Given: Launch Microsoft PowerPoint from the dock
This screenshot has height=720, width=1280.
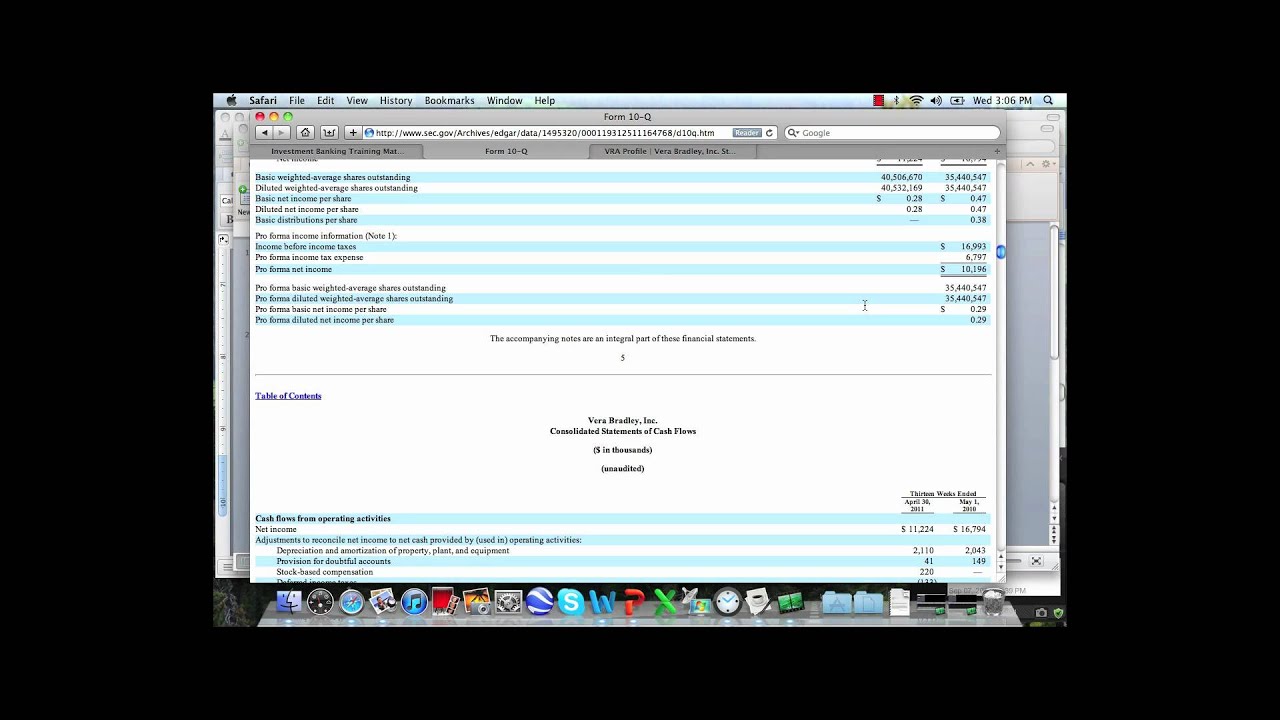Looking at the screenshot, I should point(633,602).
